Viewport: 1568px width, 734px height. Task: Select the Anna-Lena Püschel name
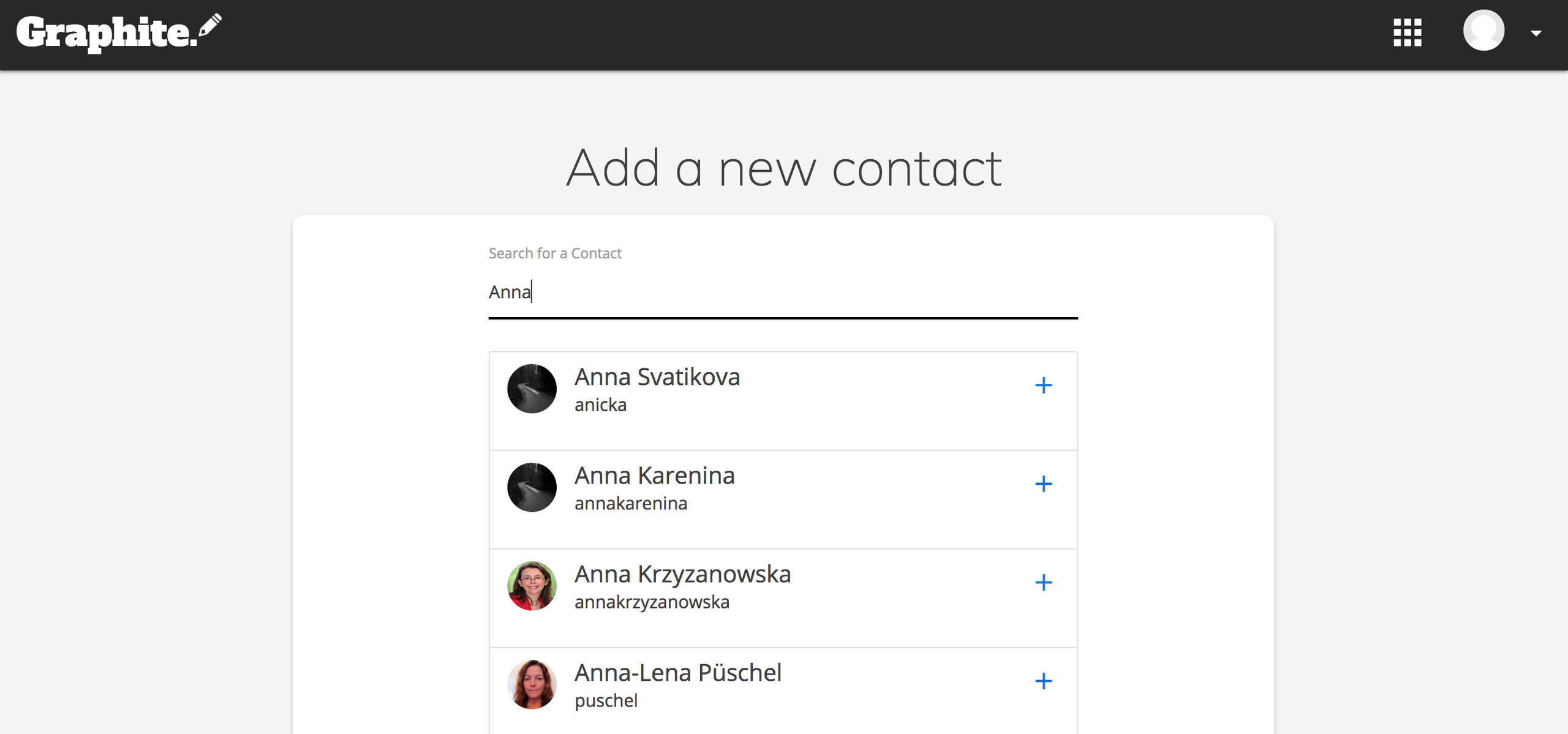pos(677,673)
